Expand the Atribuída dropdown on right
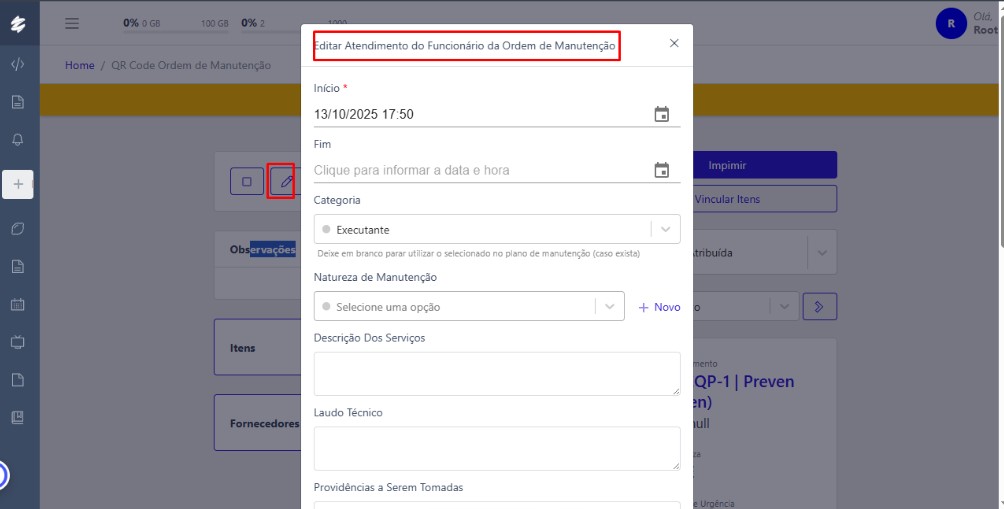This screenshot has height=509, width=1004. (x=821, y=253)
